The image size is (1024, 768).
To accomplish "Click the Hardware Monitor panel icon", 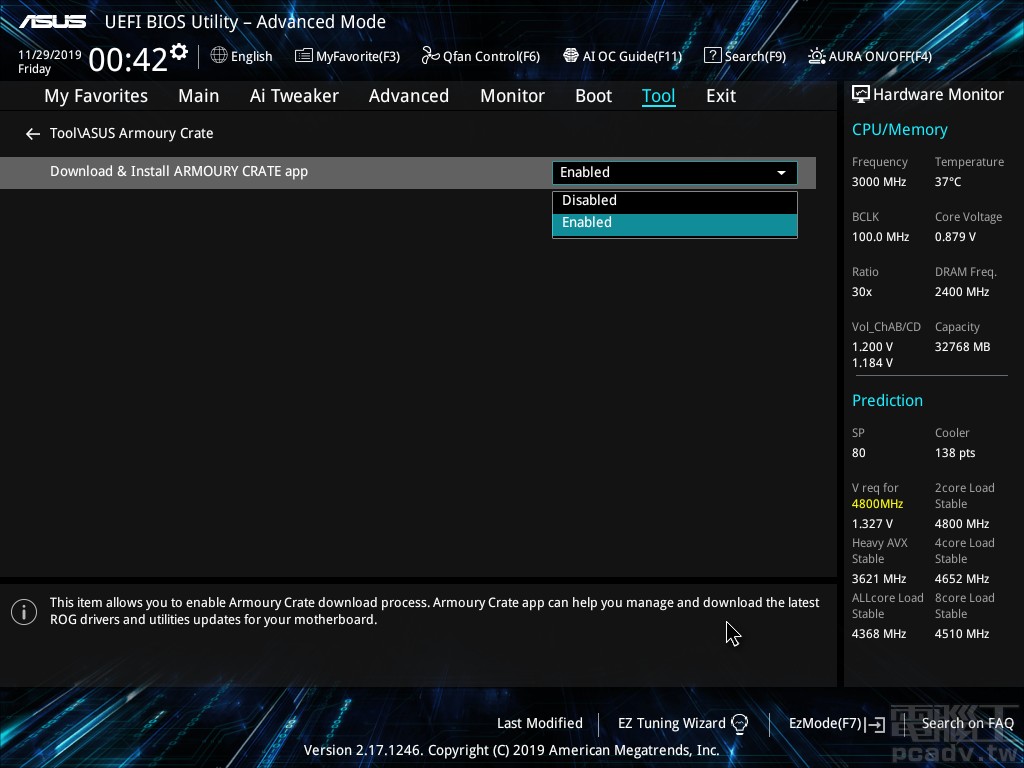I will pos(861,93).
